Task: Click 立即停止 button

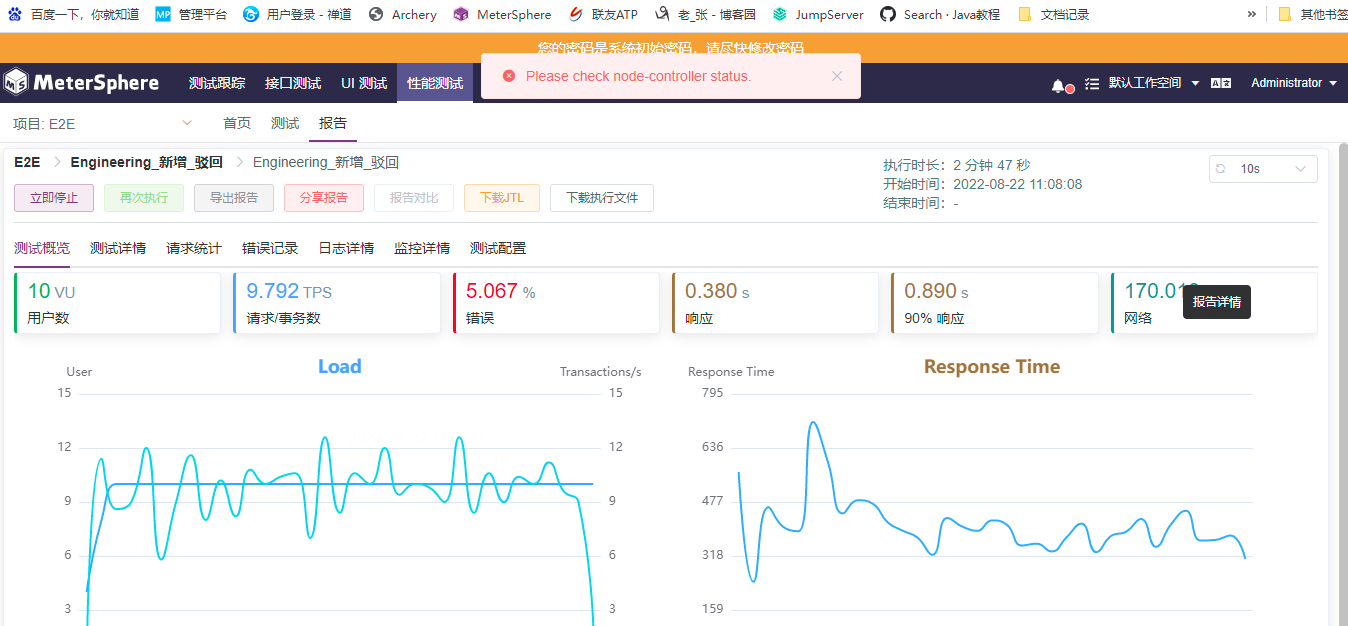Action: click(x=54, y=198)
